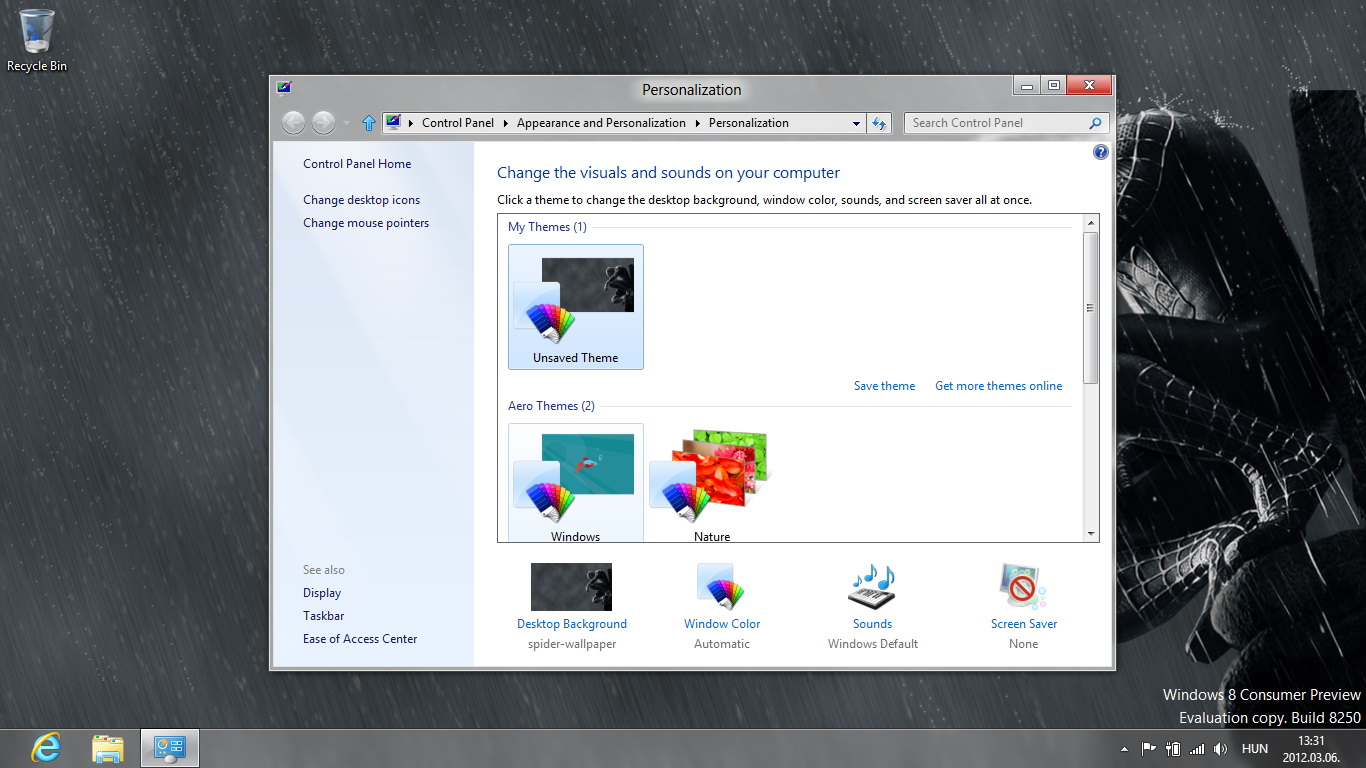Click the power icon in the system tray
Screen dimensions: 1366x768
[x=1172, y=748]
